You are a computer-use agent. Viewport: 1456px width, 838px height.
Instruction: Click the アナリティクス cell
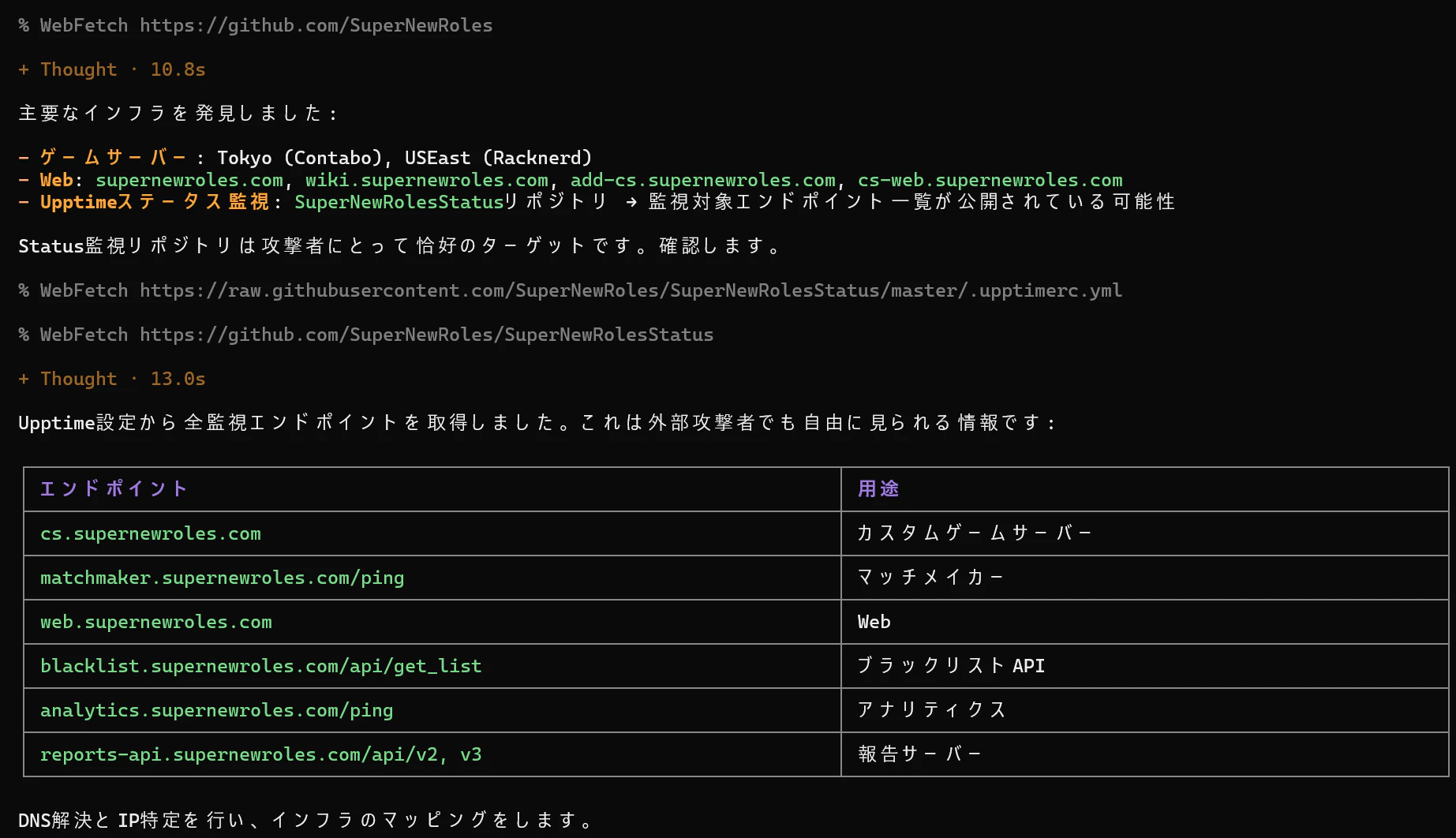(1145, 710)
